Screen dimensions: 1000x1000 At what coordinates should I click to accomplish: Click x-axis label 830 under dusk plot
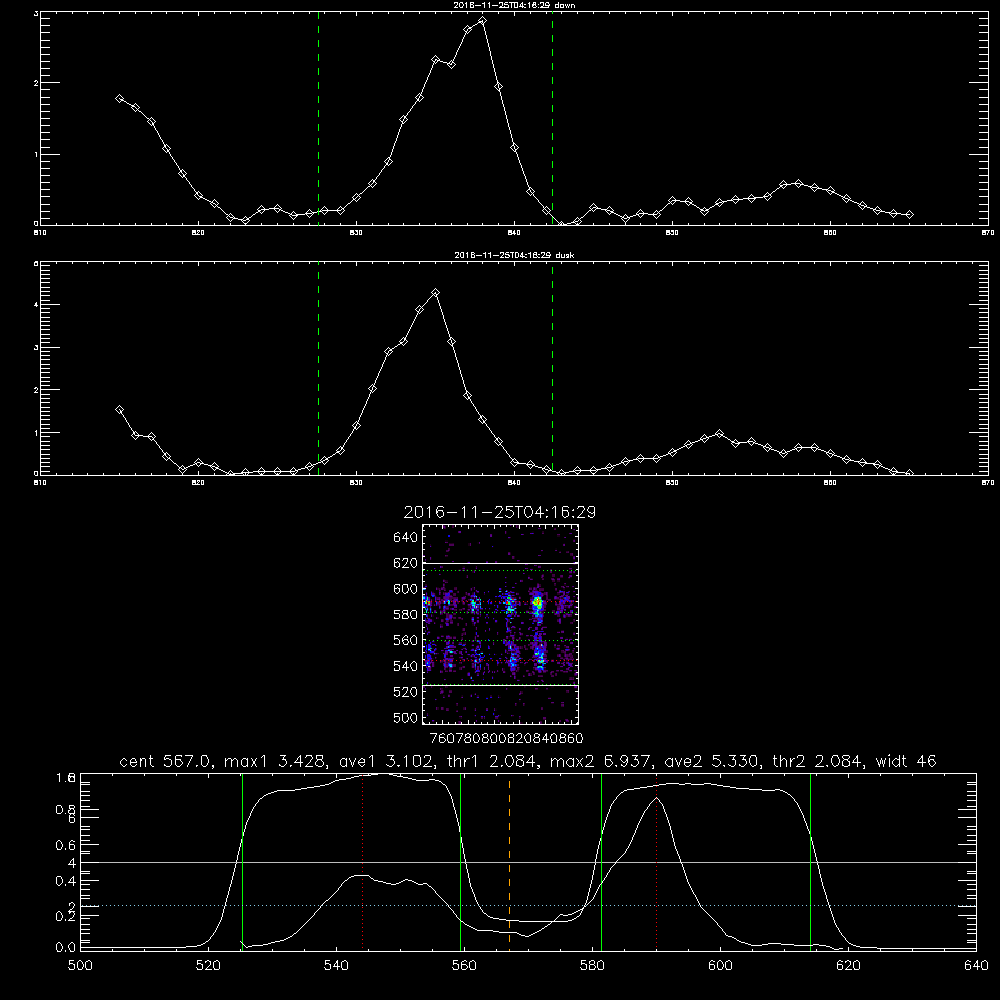click(x=356, y=483)
